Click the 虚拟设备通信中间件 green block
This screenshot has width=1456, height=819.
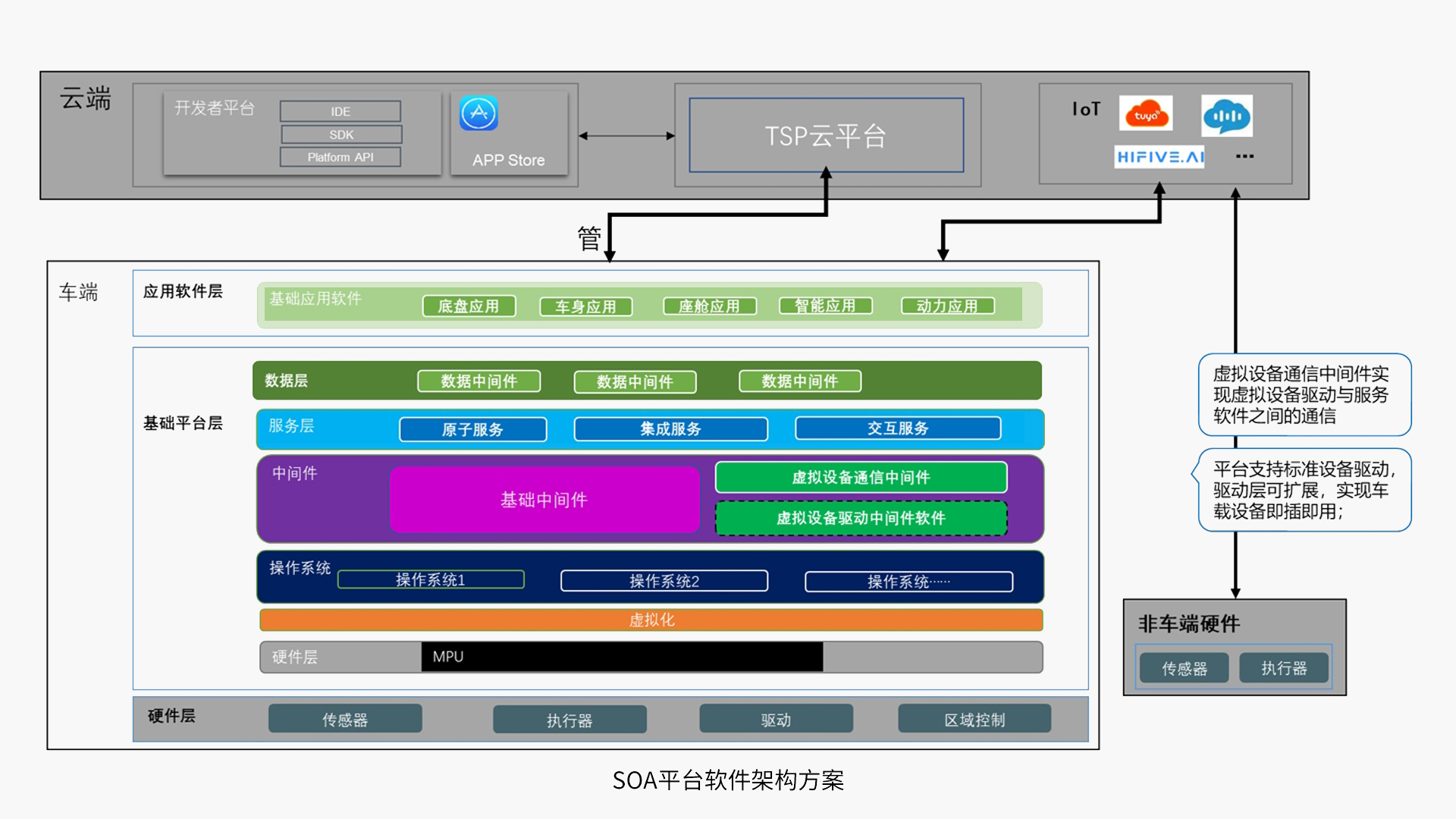(x=861, y=478)
